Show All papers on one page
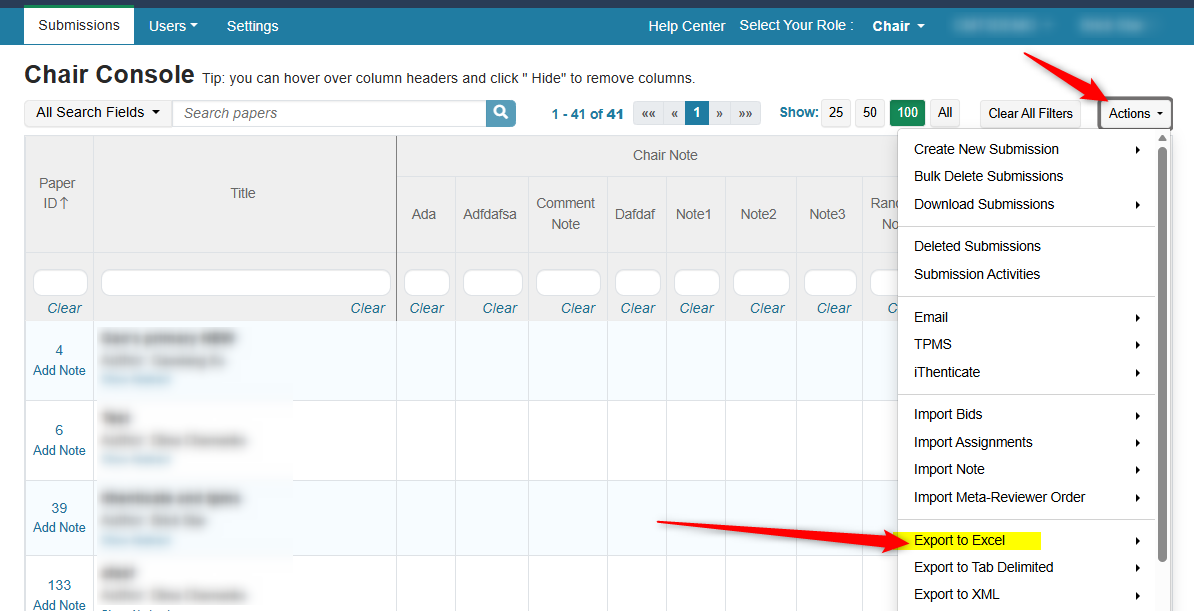Image resolution: width=1194 pixels, height=611 pixels. (x=945, y=113)
